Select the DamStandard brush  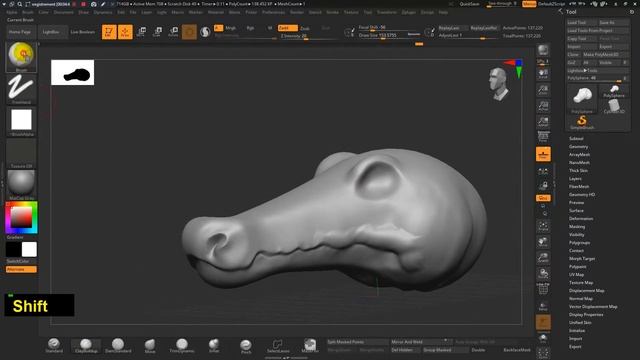click(x=118, y=345)
